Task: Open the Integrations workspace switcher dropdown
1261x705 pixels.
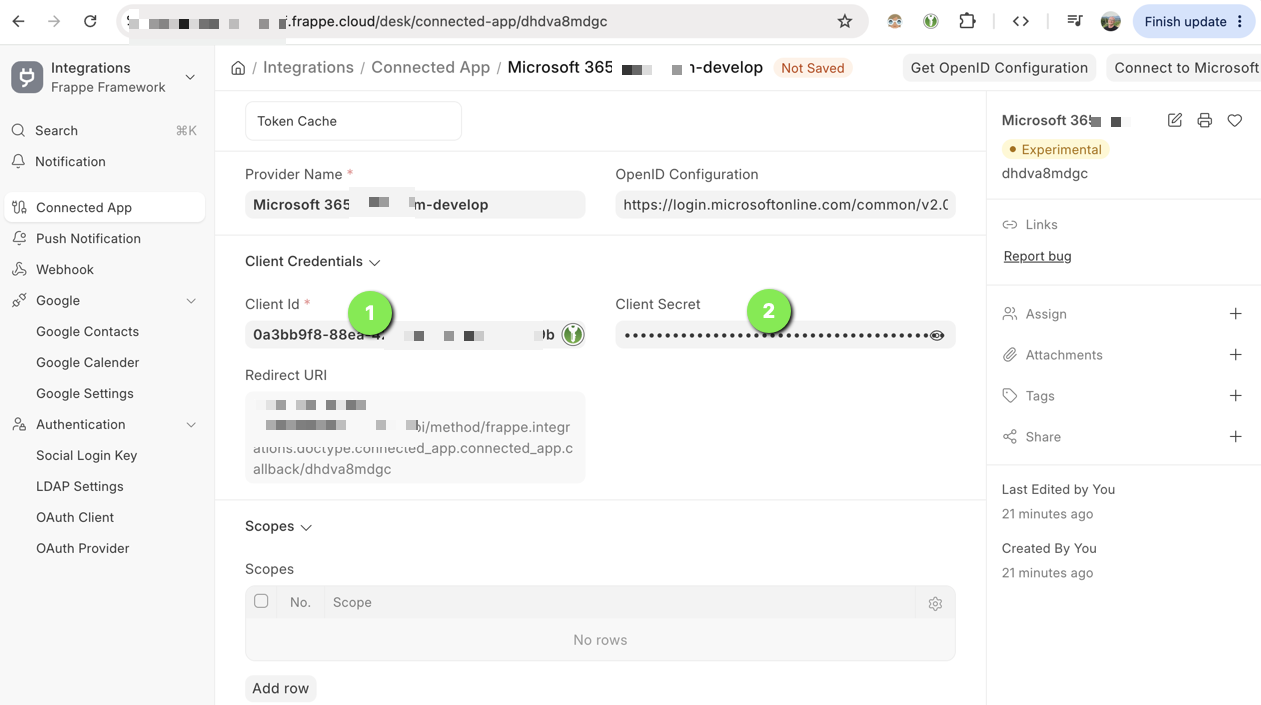Action: (190, 77)
